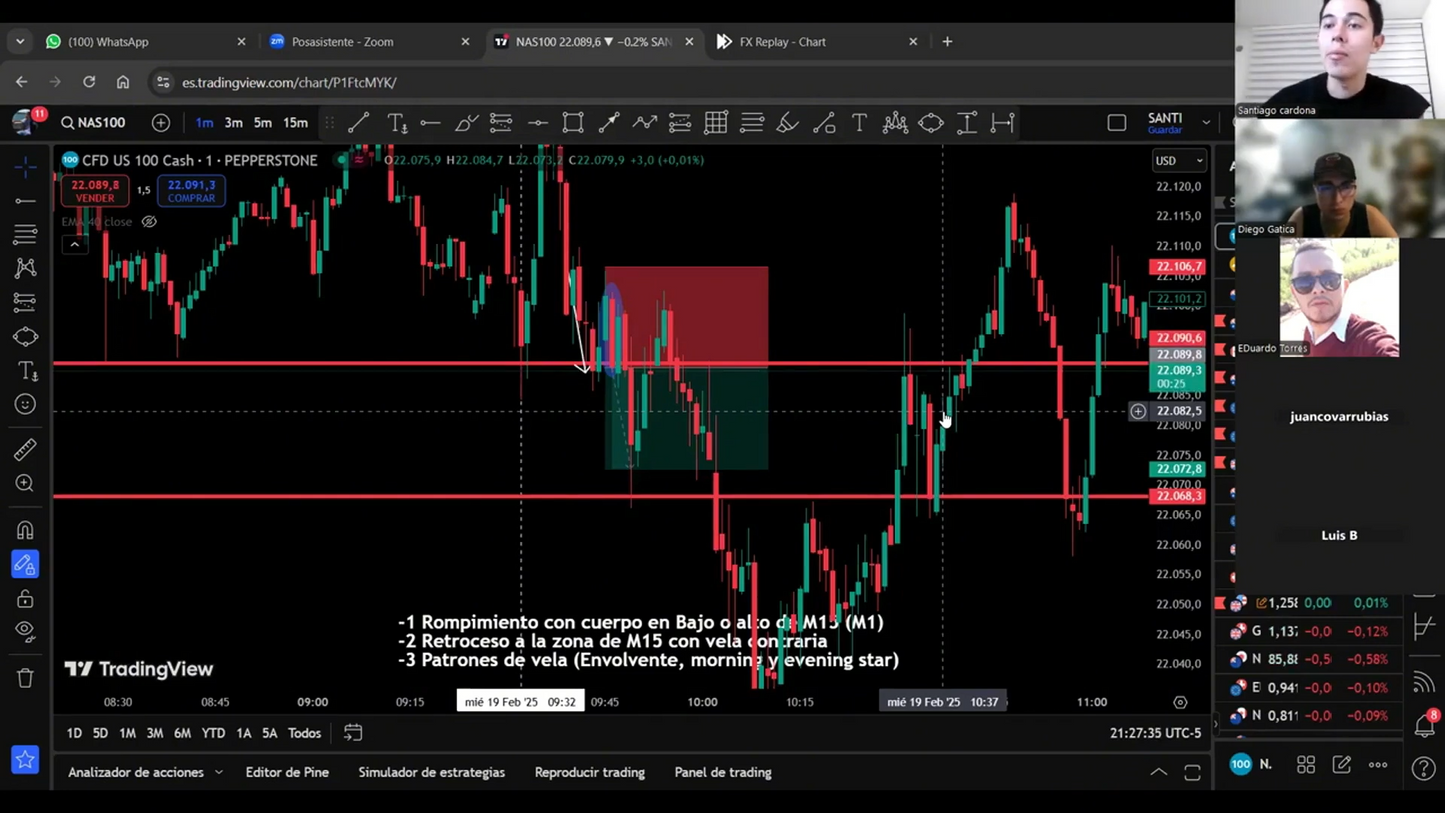Click the trend line tool in toolbar

pos(358,123)
